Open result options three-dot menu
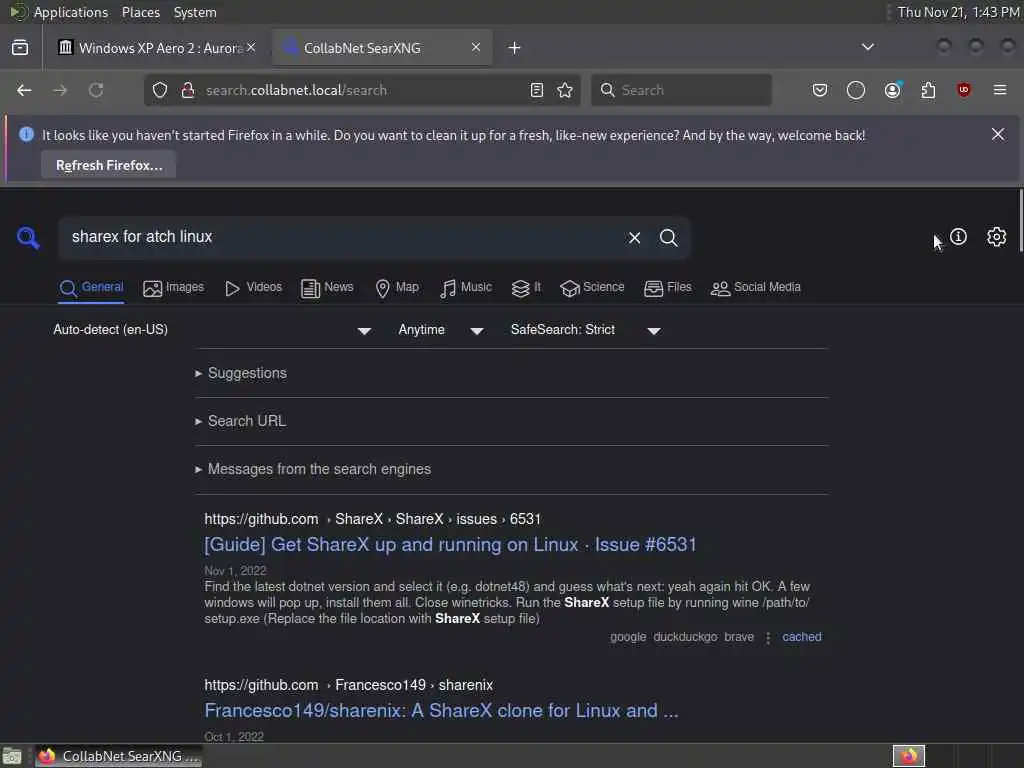1024x768 pixels. (768, 637)
